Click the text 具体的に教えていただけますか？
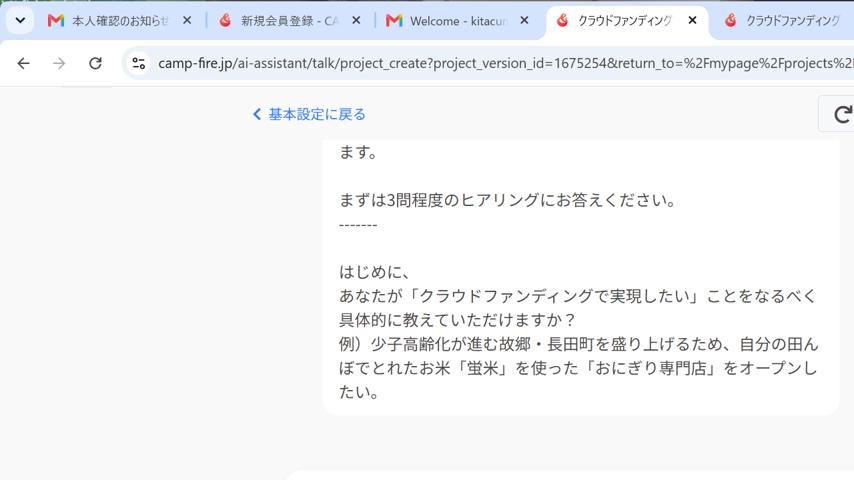854x480 pixels. click(458, 320)
